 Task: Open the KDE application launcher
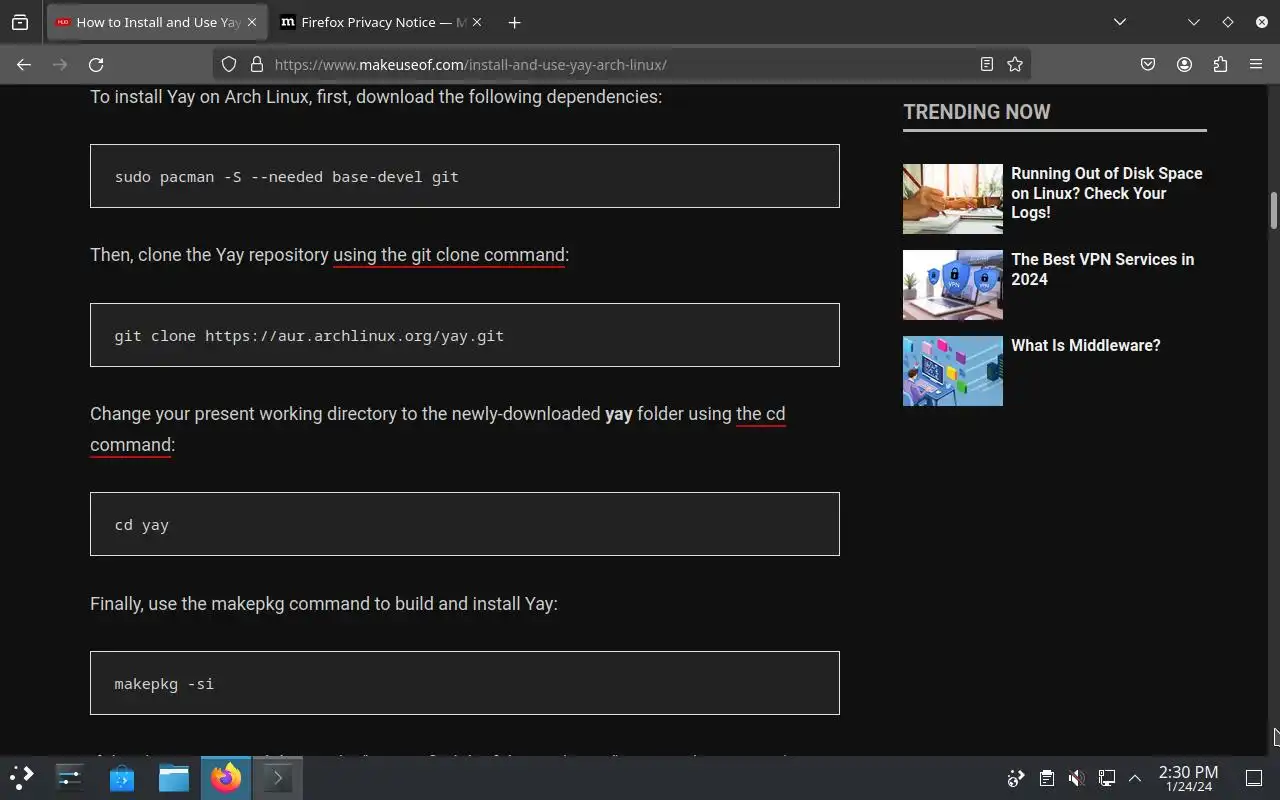pos(22,777)
